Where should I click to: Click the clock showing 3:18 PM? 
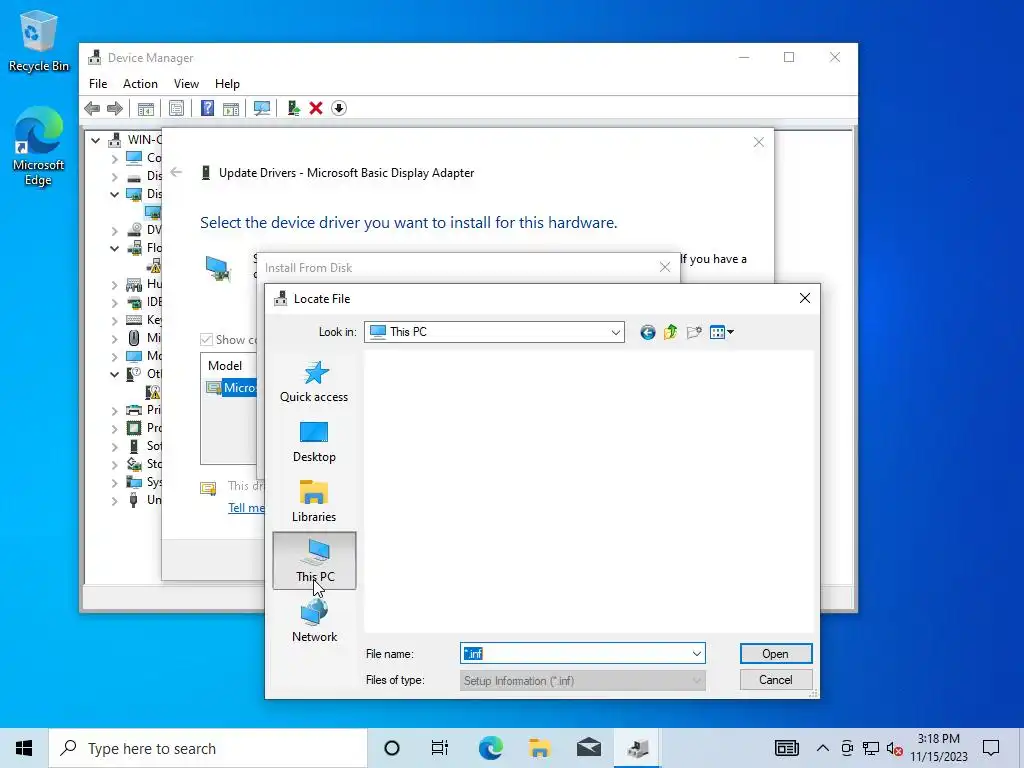coord(939,748)
